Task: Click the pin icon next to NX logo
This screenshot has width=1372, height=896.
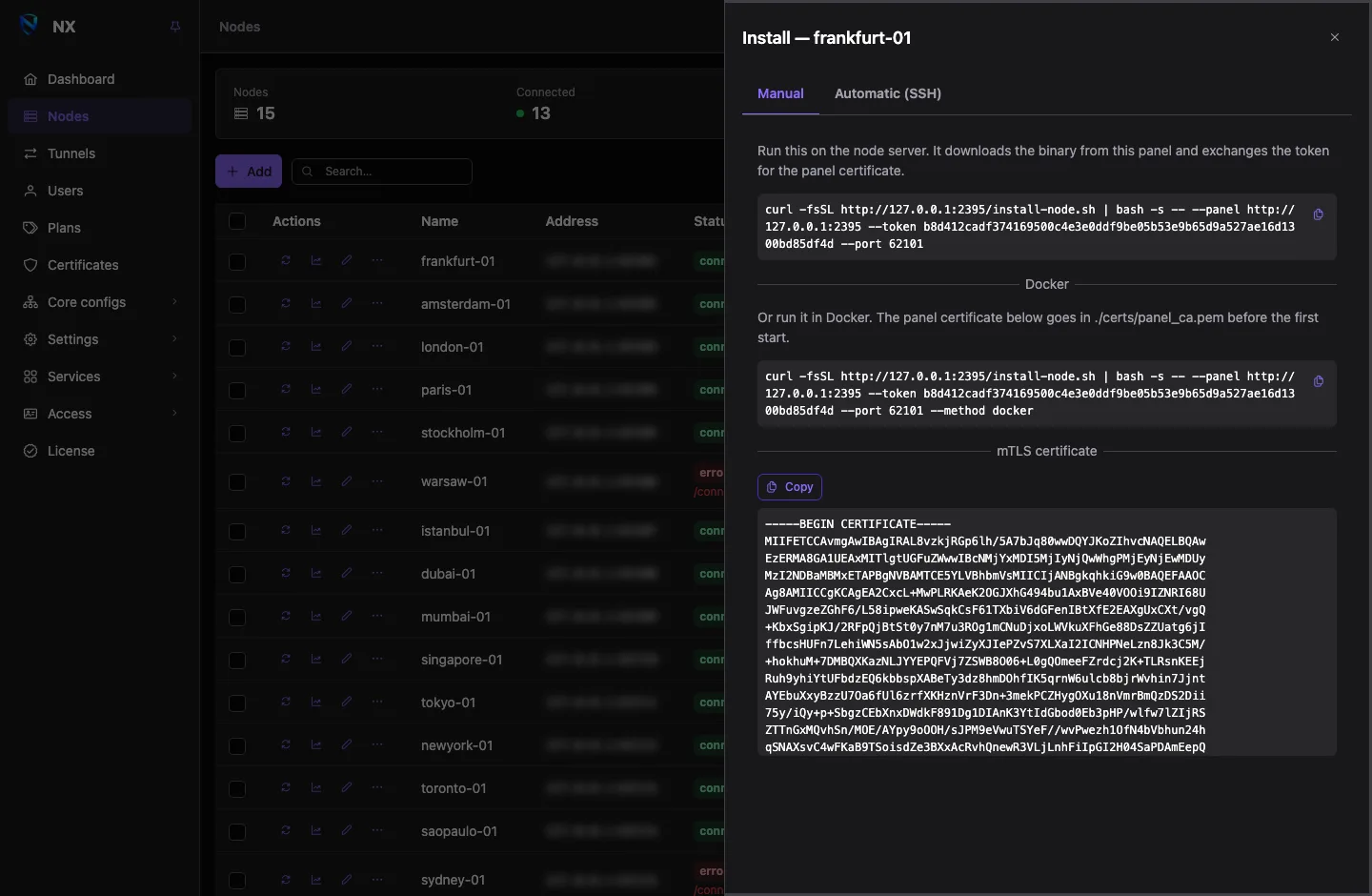Action: pos(175,27)
